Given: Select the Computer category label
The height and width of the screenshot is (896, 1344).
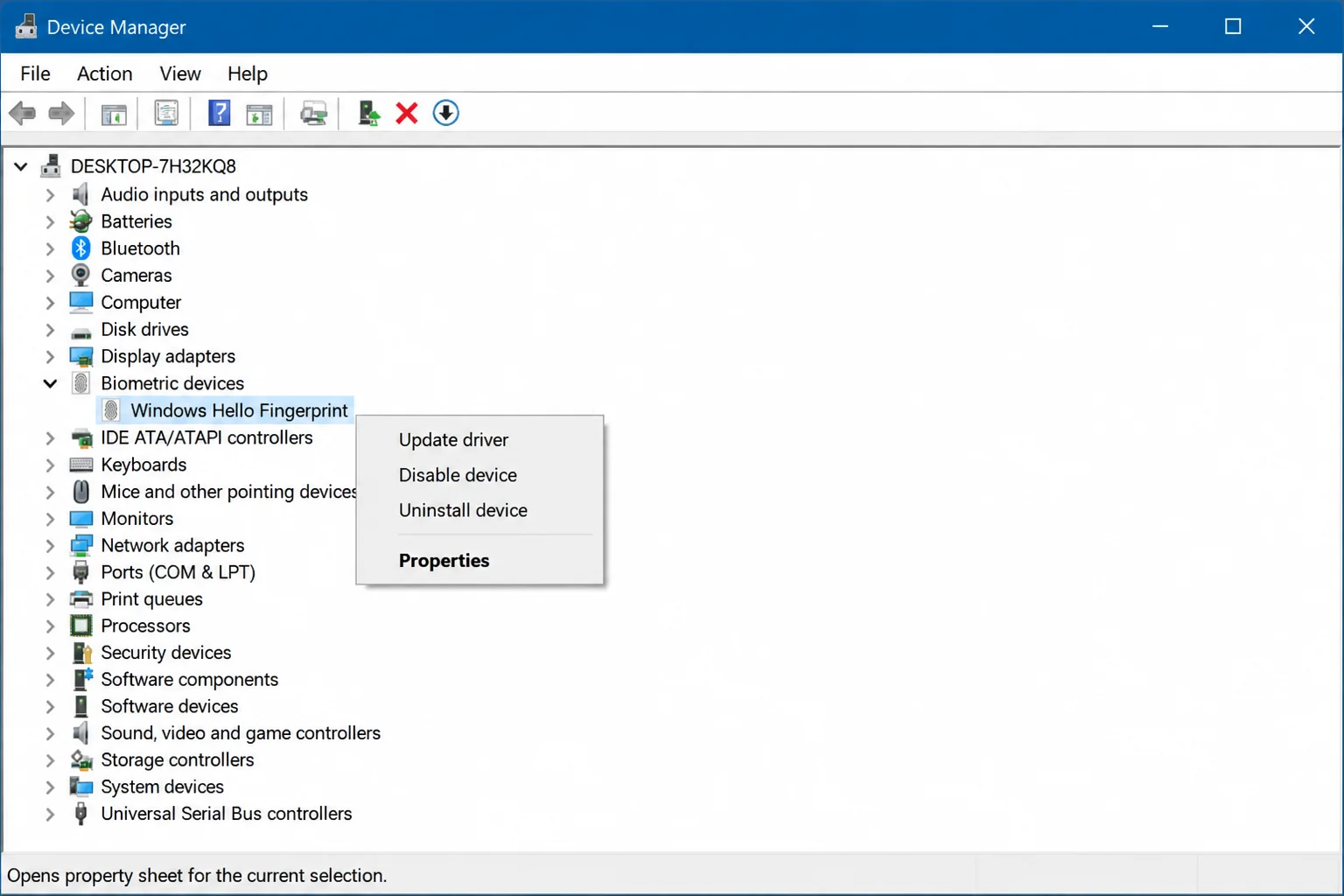Looking at the screenshot, I should coord(141,303).
